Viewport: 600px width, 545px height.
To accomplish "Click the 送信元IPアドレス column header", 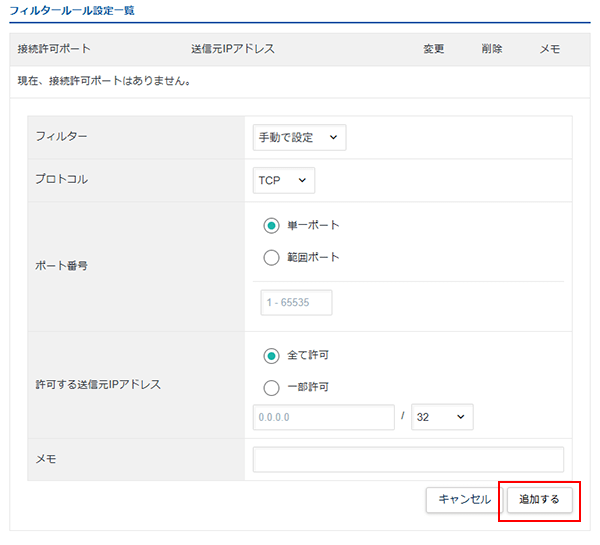I will point(232,49).
